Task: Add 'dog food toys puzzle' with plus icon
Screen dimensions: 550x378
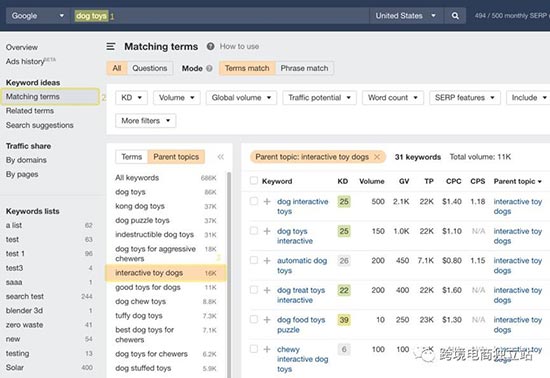Action: coord(267,320)
